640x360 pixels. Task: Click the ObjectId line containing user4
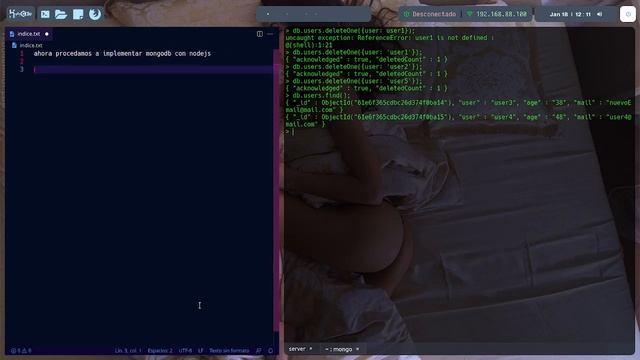click(458, 120)
